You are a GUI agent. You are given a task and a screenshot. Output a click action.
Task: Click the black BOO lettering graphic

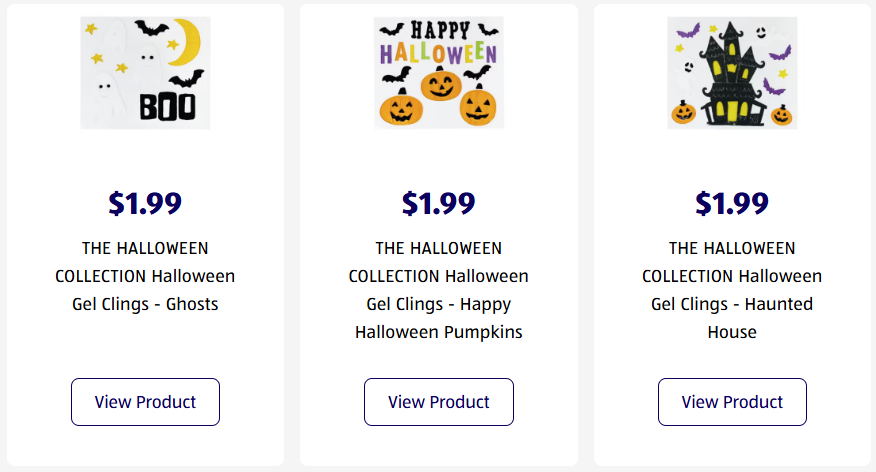(x=167, y=106)
